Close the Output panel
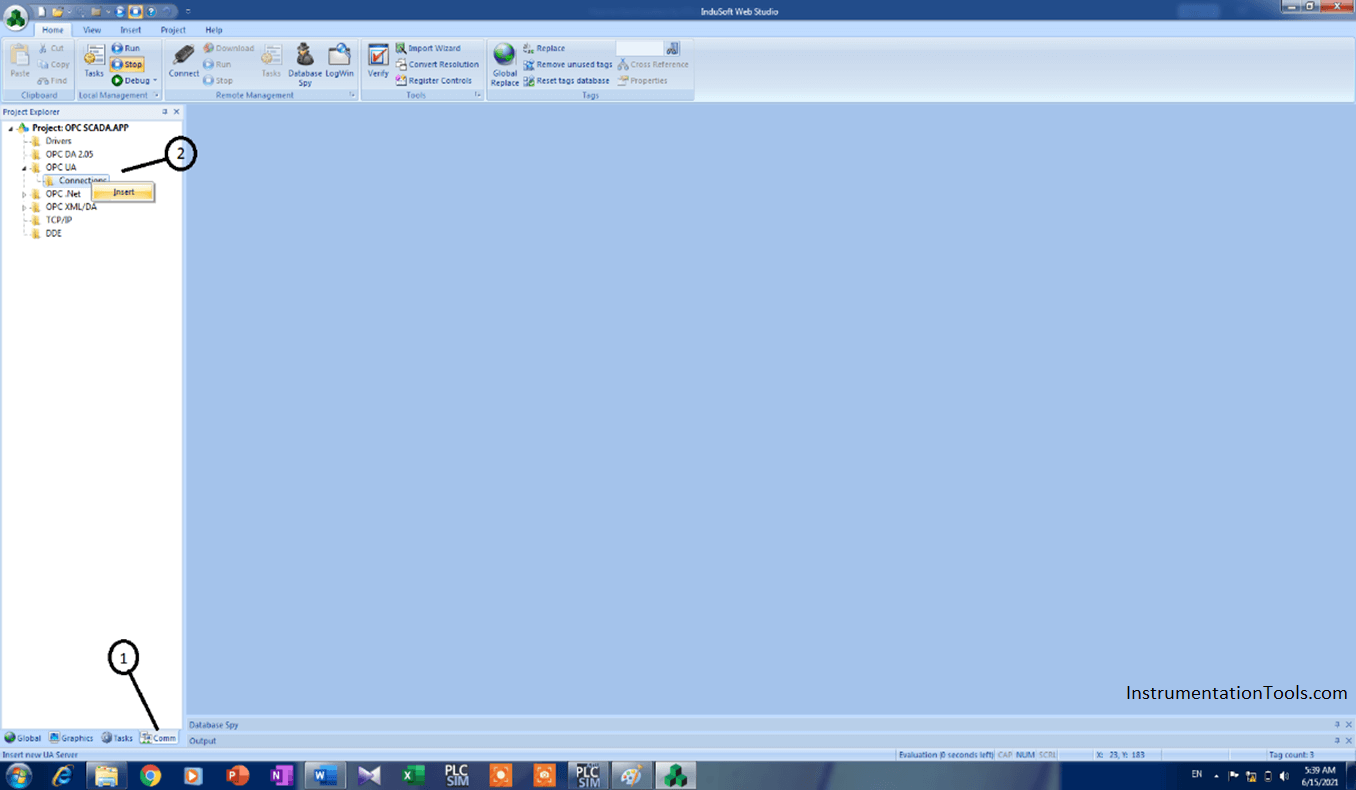The image size is (1356, 790). pos(1349,740)
